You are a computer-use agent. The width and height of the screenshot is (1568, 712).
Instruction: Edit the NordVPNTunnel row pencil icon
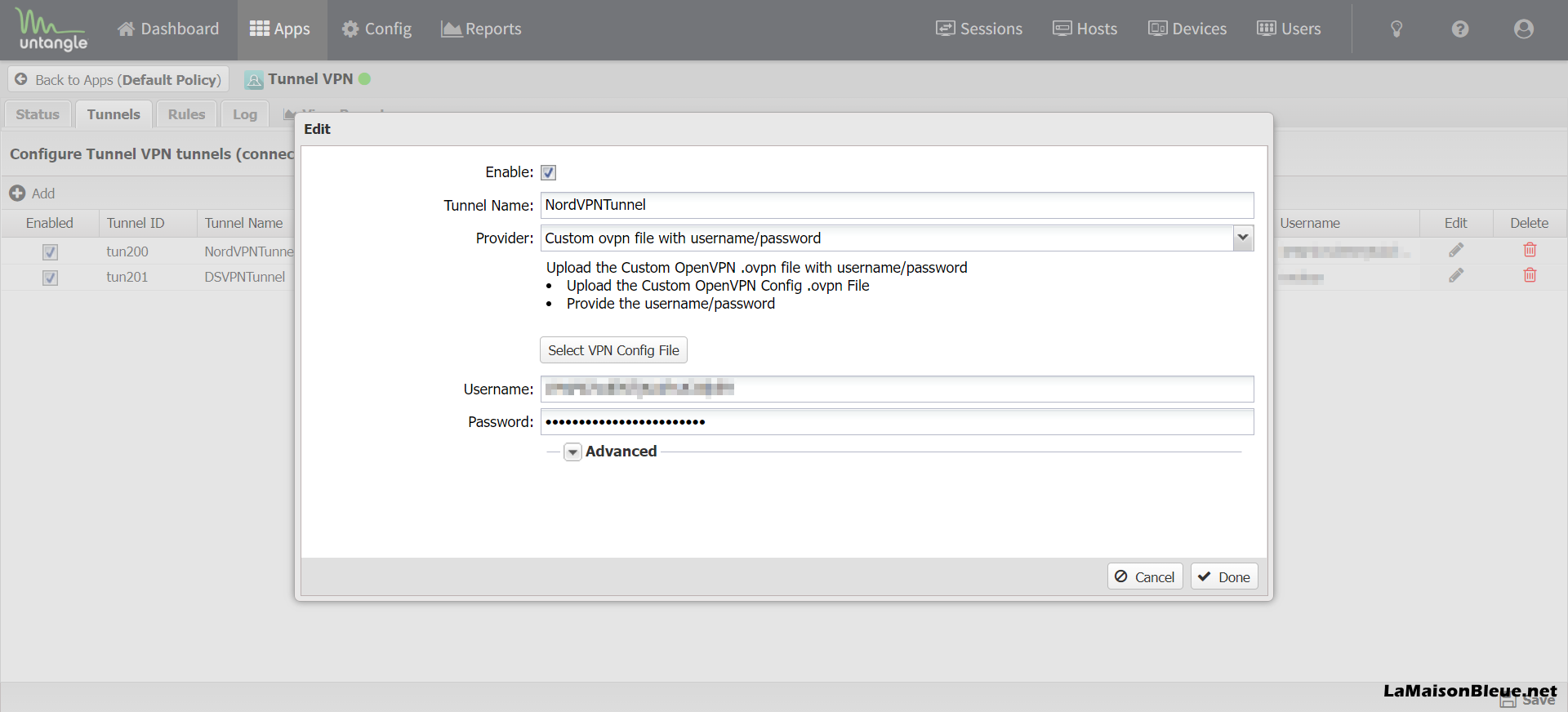click(1456, 250)
